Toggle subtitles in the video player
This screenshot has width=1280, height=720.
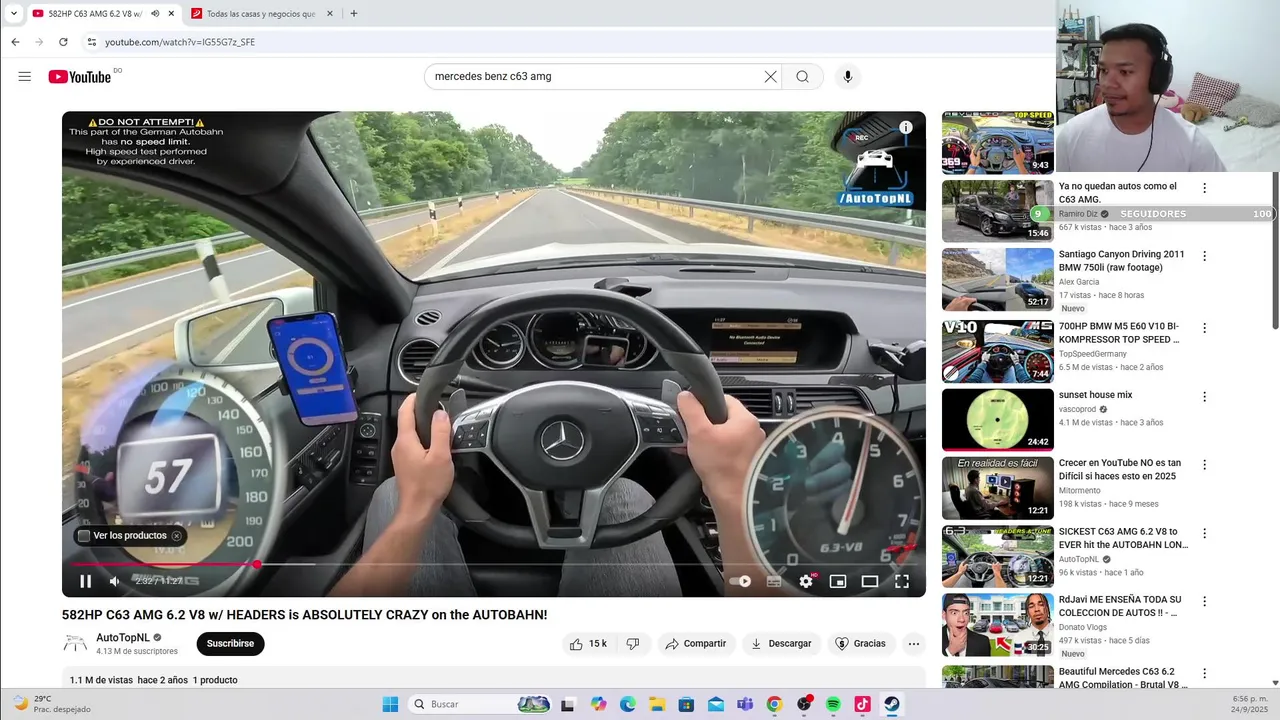point(773,581)
